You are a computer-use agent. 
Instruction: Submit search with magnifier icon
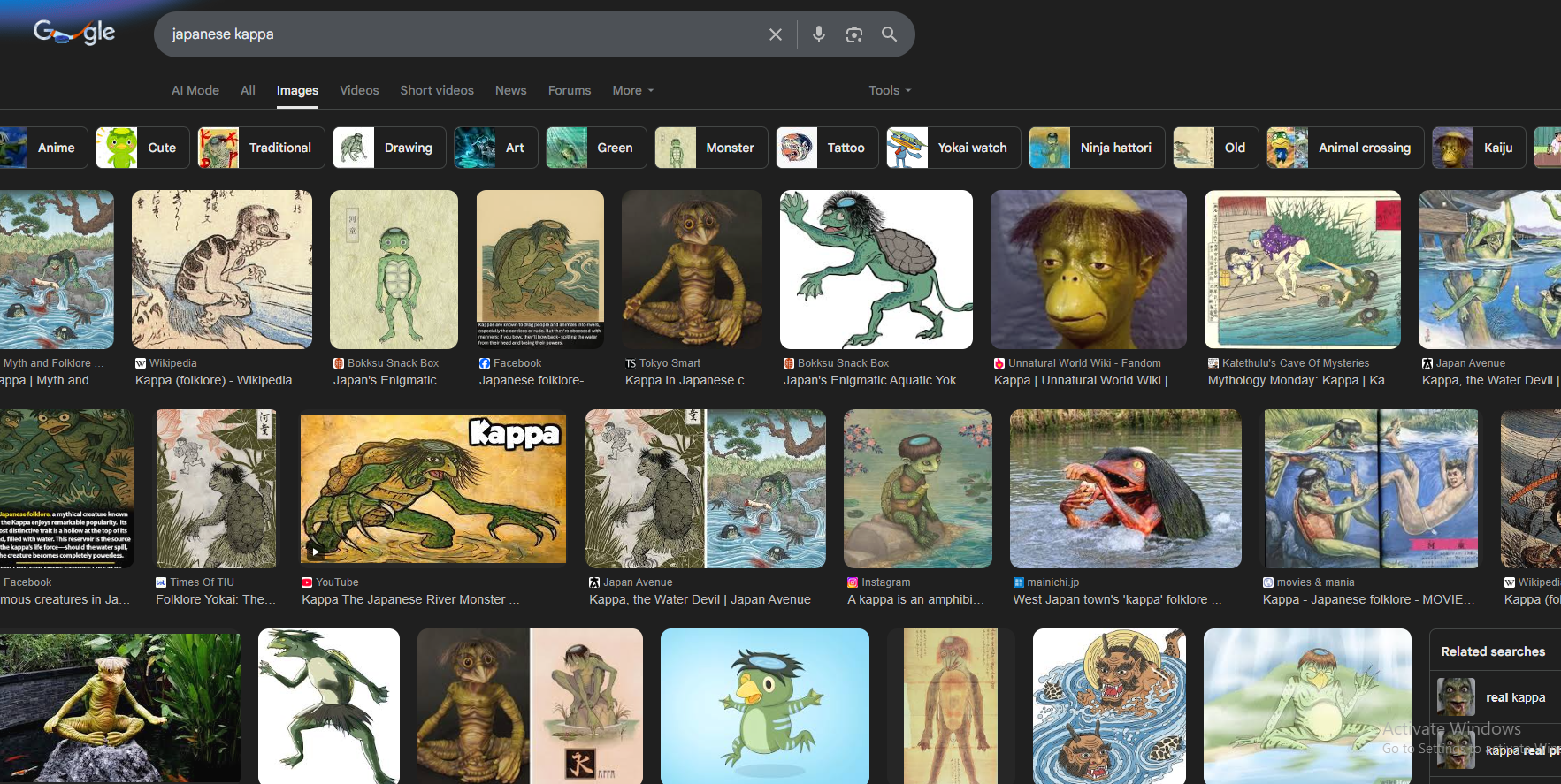[889, 34]
